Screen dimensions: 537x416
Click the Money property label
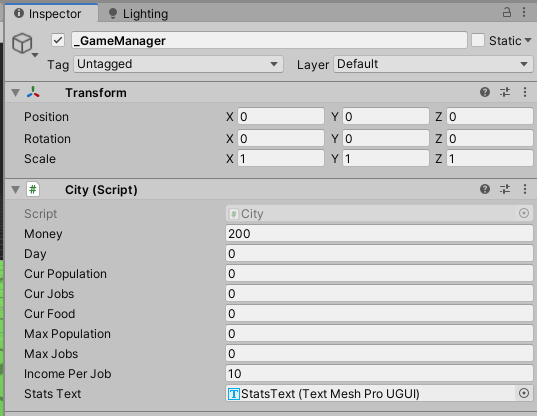[x=43, y=234]
